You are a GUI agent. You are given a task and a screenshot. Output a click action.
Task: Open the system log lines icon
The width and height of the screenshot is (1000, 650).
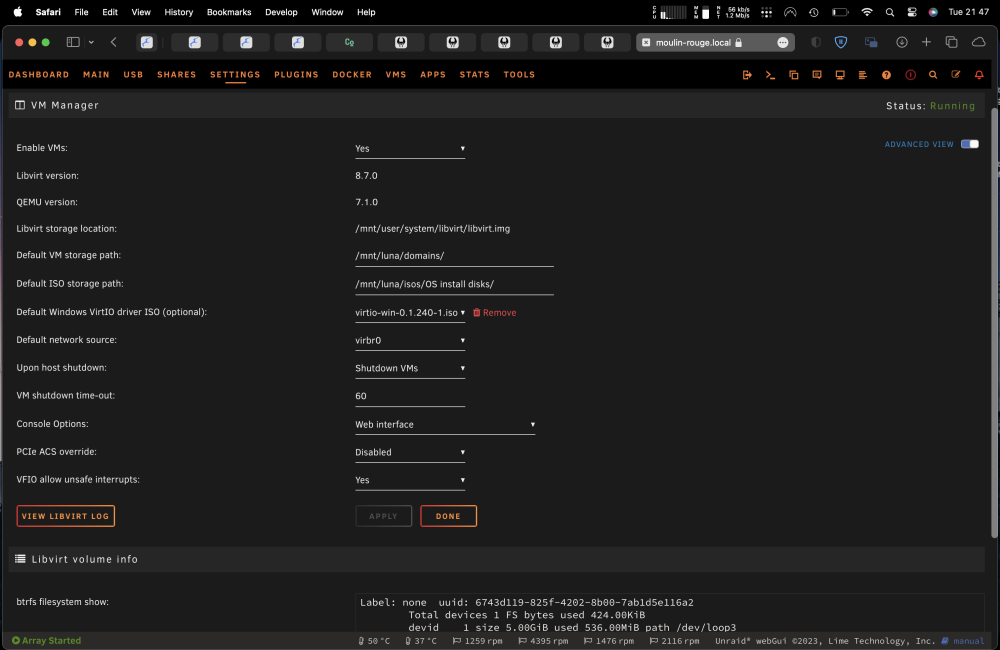click(x=863, y=75)
